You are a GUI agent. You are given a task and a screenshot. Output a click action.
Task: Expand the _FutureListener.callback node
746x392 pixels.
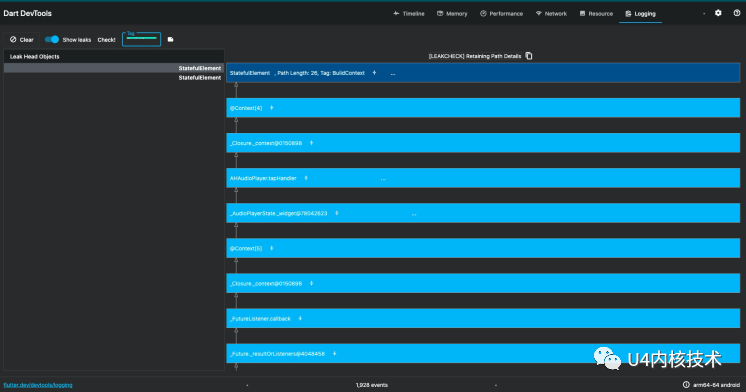(x=300, y=318)
